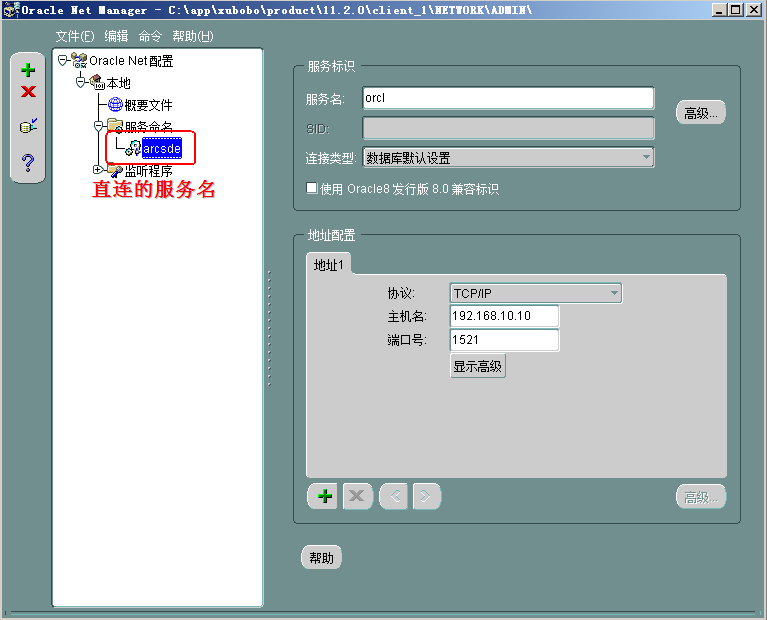Screen dimensions: 767x620
Task: Click the Oracle Net Manager title bar icon
Action: pos(11,10)
